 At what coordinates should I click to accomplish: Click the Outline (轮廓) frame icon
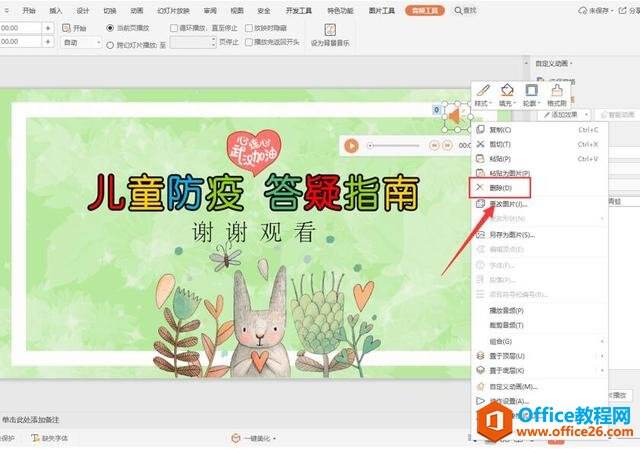(x=531, y=90)
